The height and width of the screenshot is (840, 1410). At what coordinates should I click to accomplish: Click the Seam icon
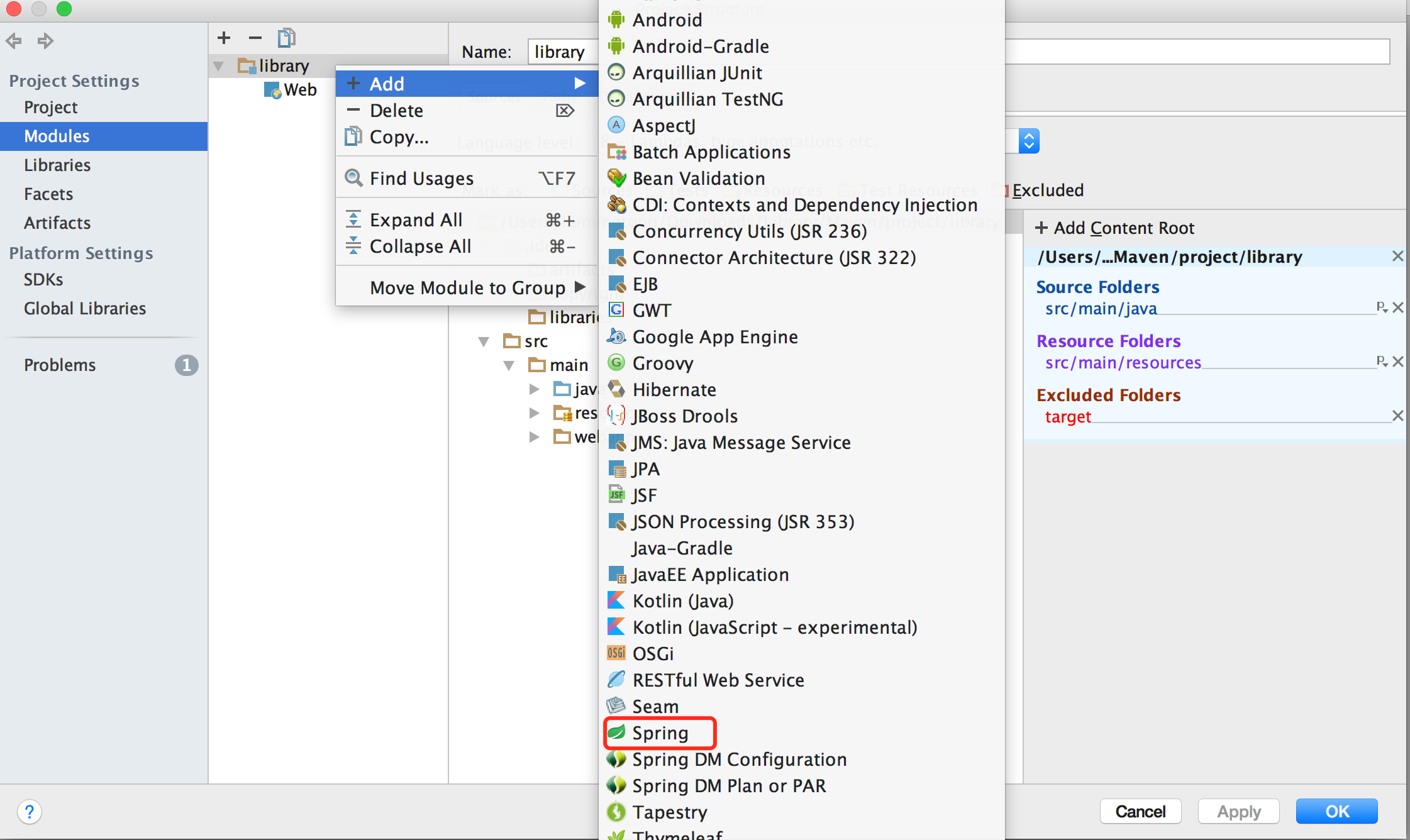[x=616, y=706]
